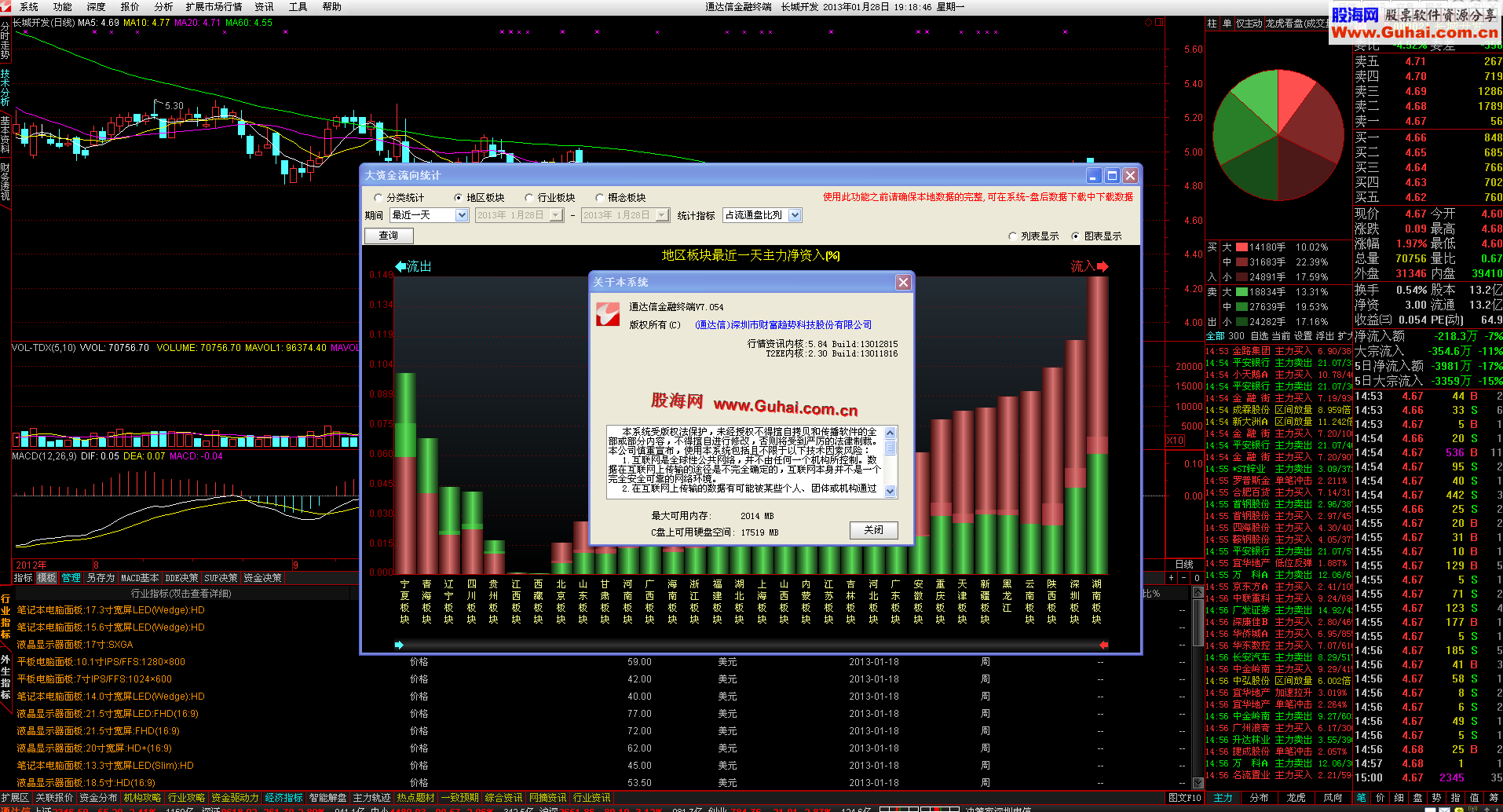Image resolution: width=1503 pixels, height=812 pixels.
Task: Switch to 龙虎 tab in alert panel
Action: pyautogui.click(x=1296, y=798)
